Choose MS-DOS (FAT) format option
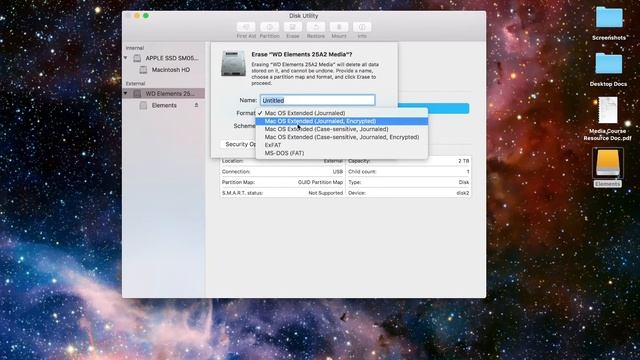 pos(342,153)
